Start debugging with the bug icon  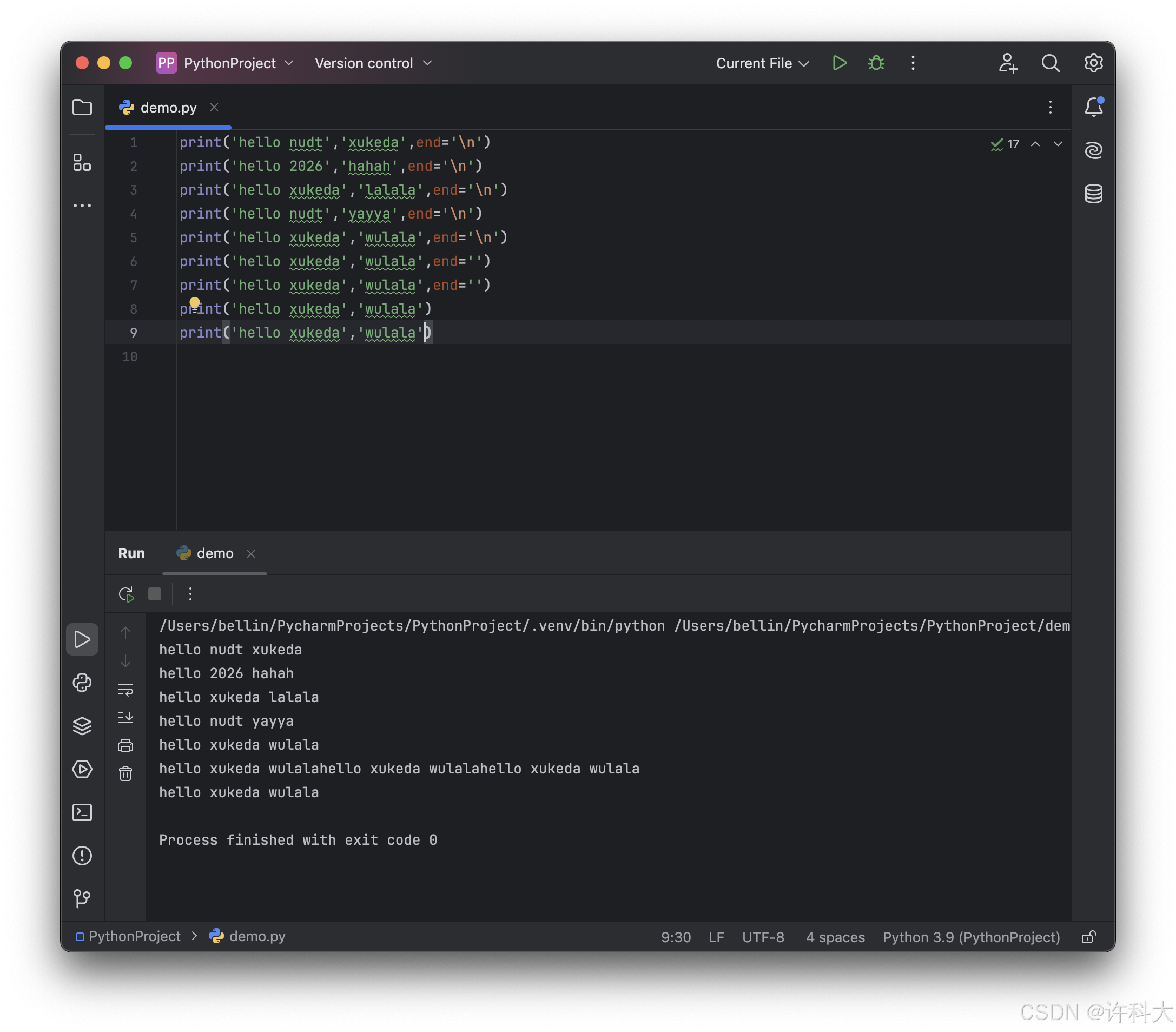click(876, 63)
